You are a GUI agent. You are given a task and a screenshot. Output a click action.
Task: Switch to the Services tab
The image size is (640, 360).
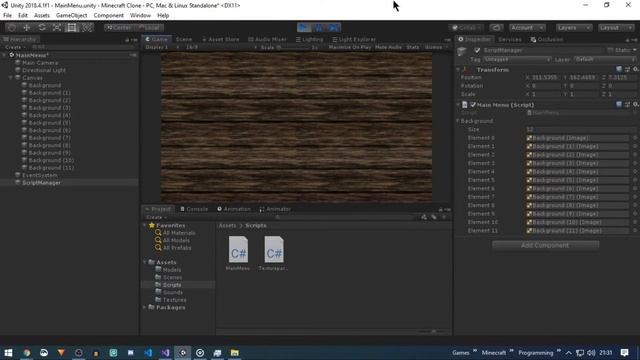pos(510,40)
